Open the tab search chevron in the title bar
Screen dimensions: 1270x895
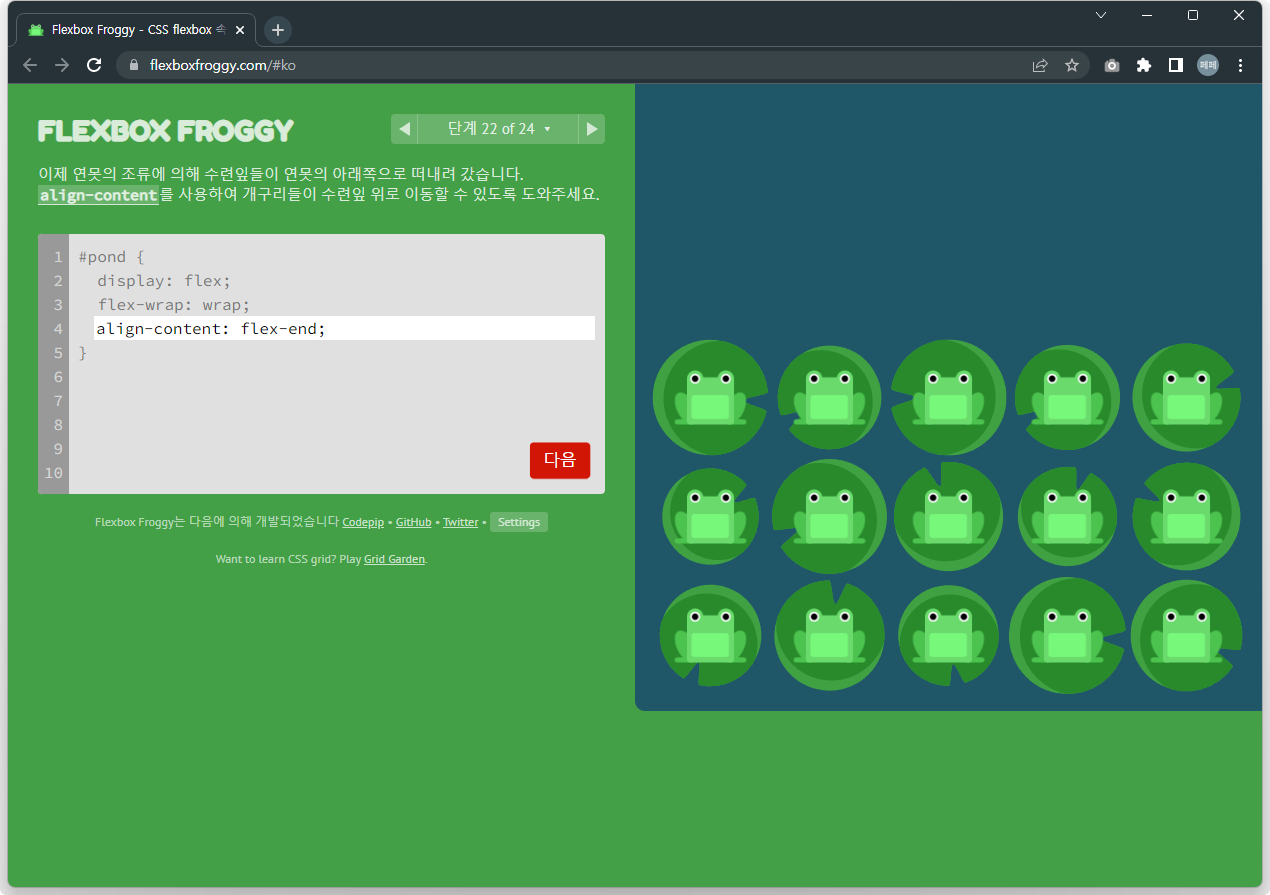(1101, 15)
